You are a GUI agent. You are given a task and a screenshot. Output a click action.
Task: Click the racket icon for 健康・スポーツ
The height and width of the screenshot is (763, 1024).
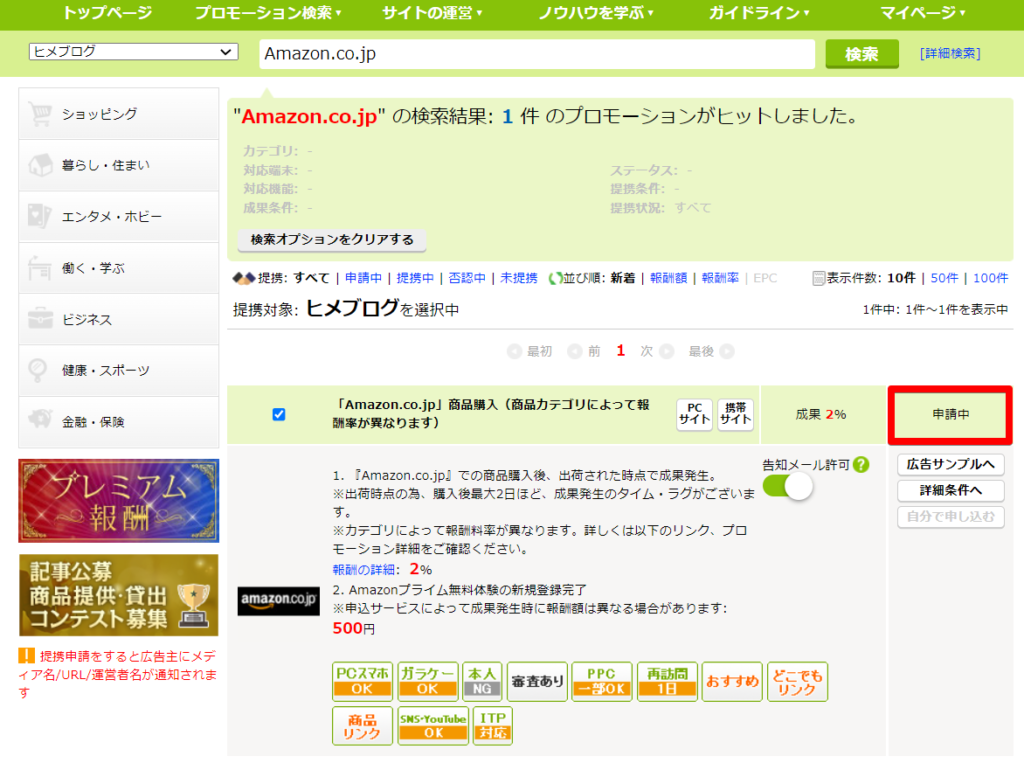38,370
